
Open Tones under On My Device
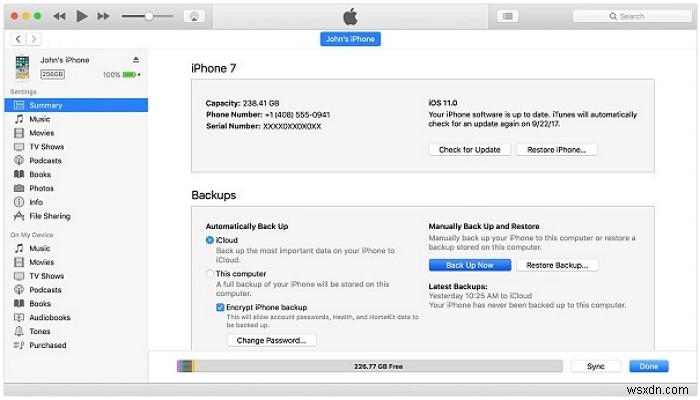pyautogui.click(x=76, y=331)
